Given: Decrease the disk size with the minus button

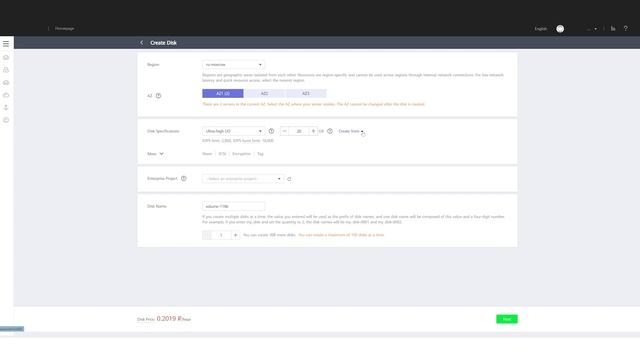Looking at the screenshot, I should tap(285, 131).
